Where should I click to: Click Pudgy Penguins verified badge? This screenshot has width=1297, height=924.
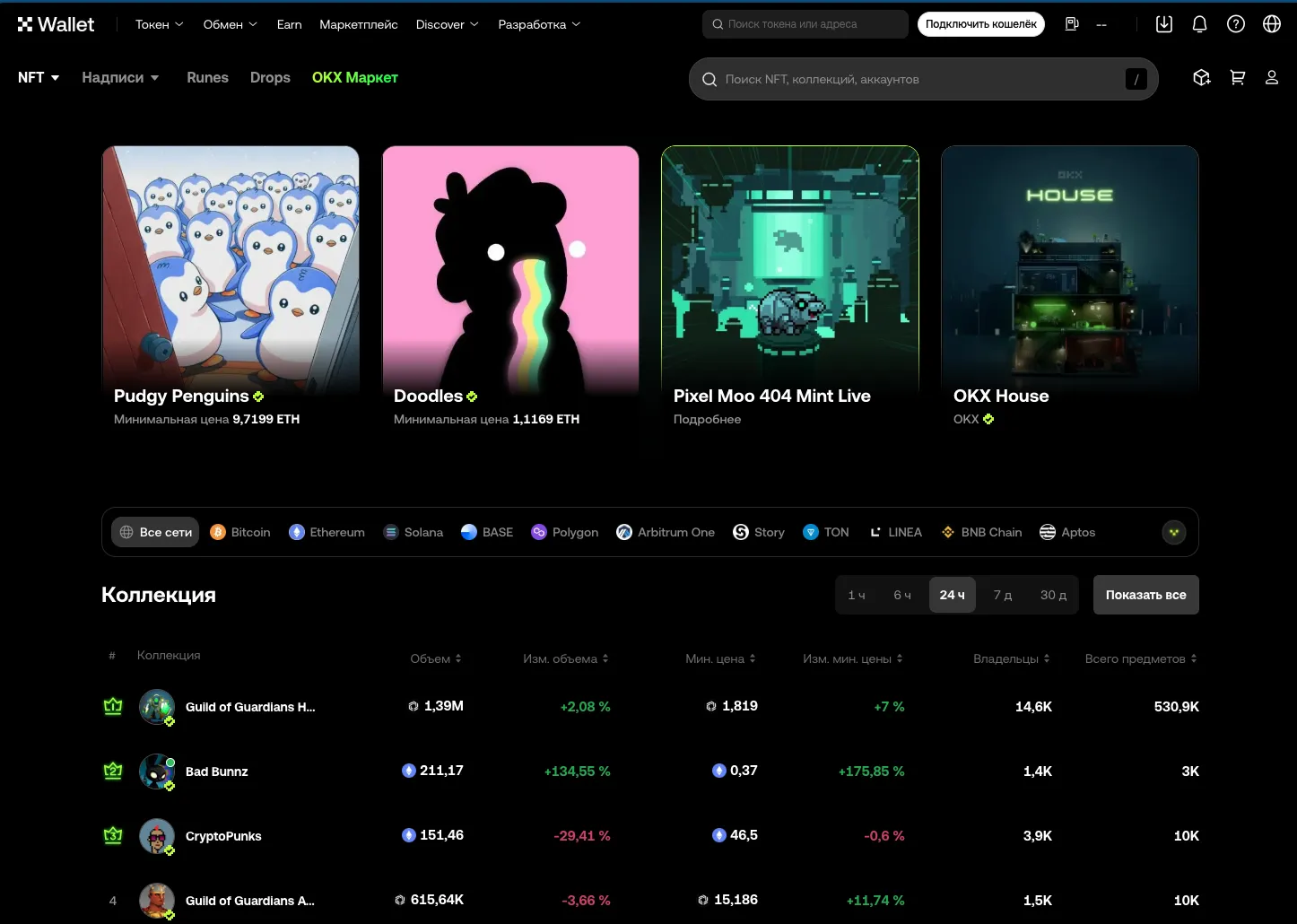(x=258, y=397)
